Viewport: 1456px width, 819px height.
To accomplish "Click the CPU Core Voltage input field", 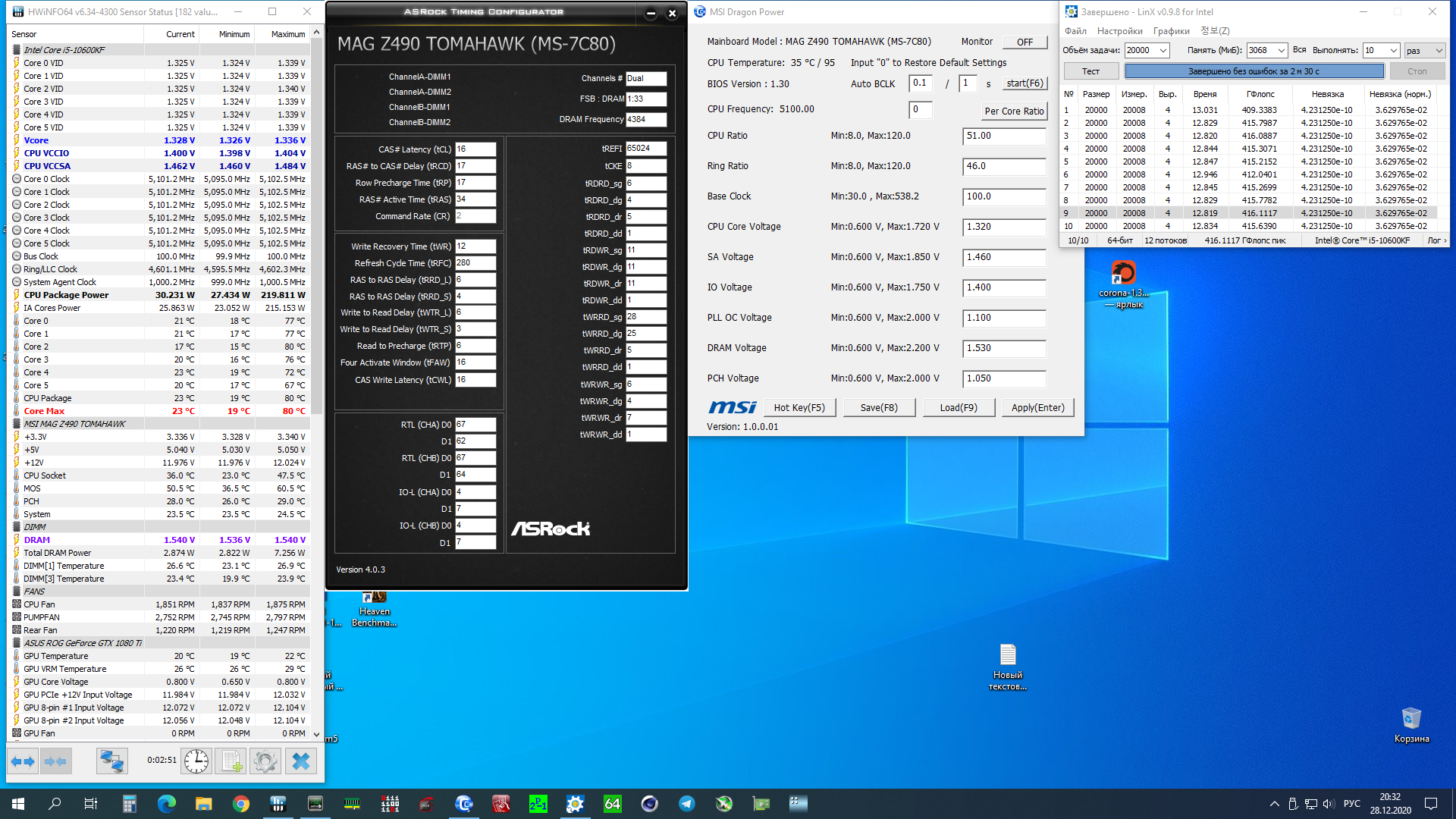I will coord(1004,227).
